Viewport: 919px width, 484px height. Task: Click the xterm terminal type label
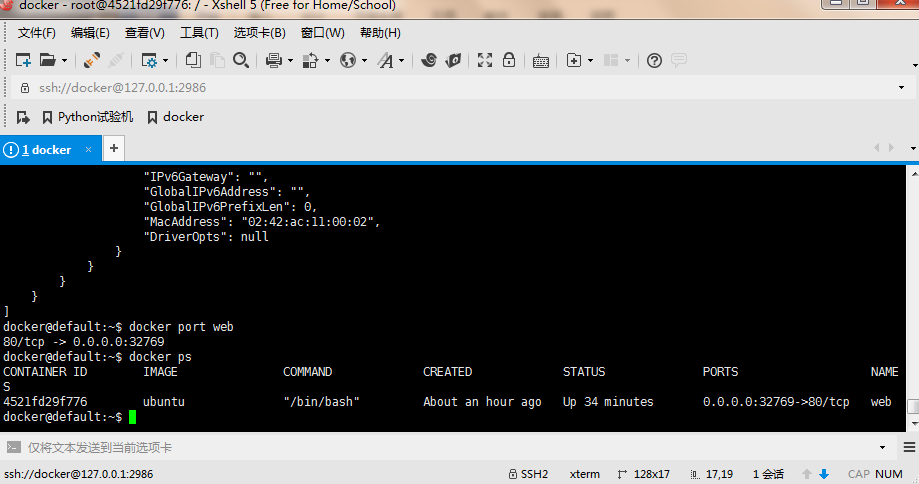(585, 474)
